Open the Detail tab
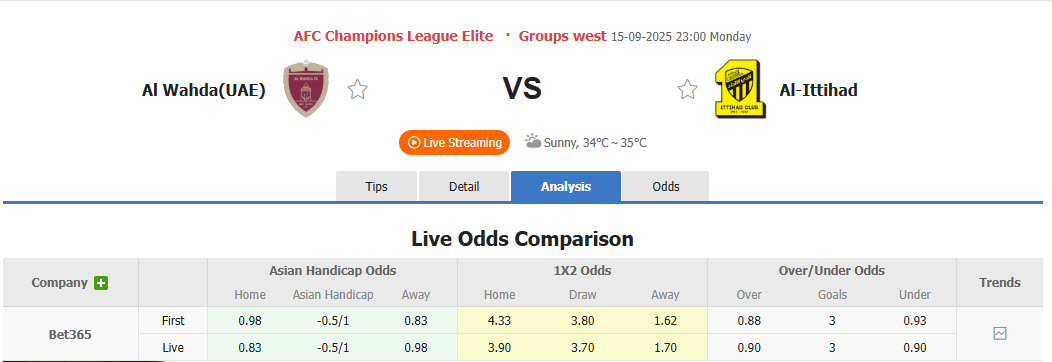Viewport: 1052px width, 362px height. coord(464,186)
